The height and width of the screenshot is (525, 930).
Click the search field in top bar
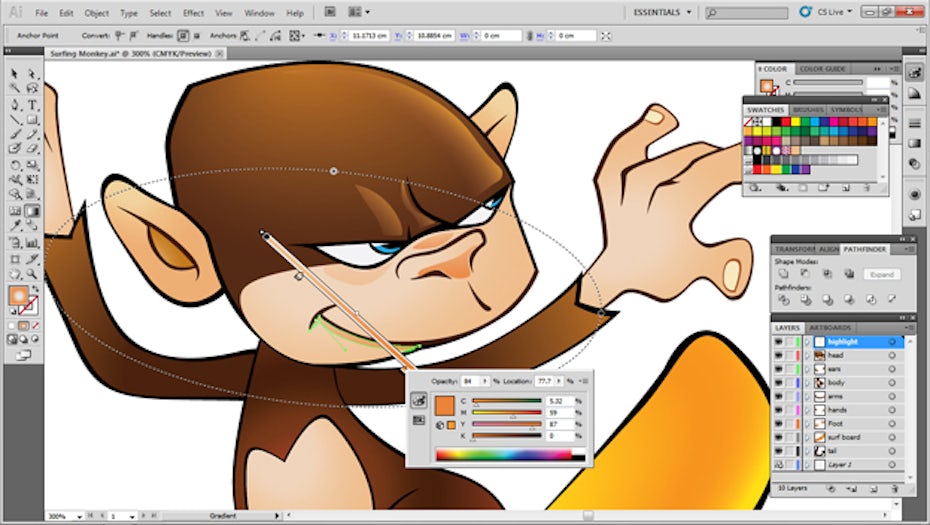point(746,12)
